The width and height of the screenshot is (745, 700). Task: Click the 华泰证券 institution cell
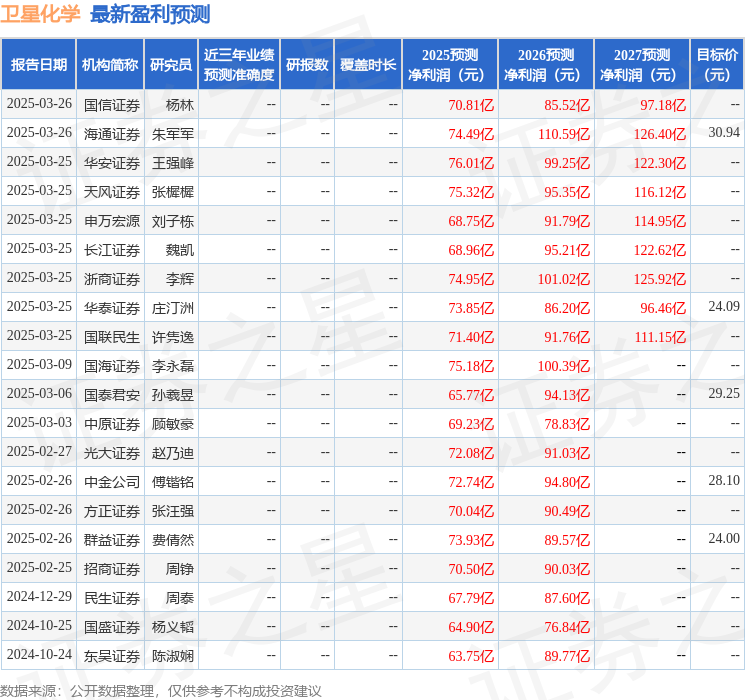click(112, 308)
